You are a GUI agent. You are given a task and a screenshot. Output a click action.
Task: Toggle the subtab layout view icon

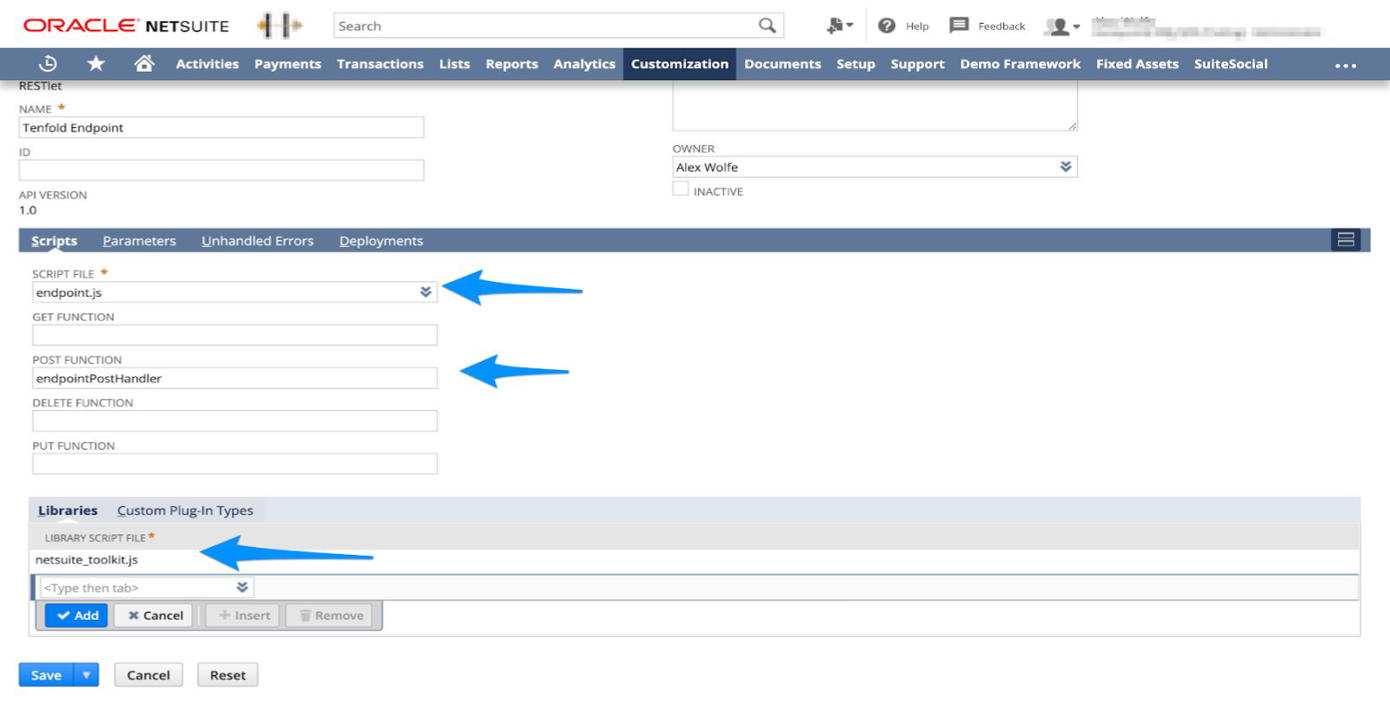click(x=1345, y=240)
